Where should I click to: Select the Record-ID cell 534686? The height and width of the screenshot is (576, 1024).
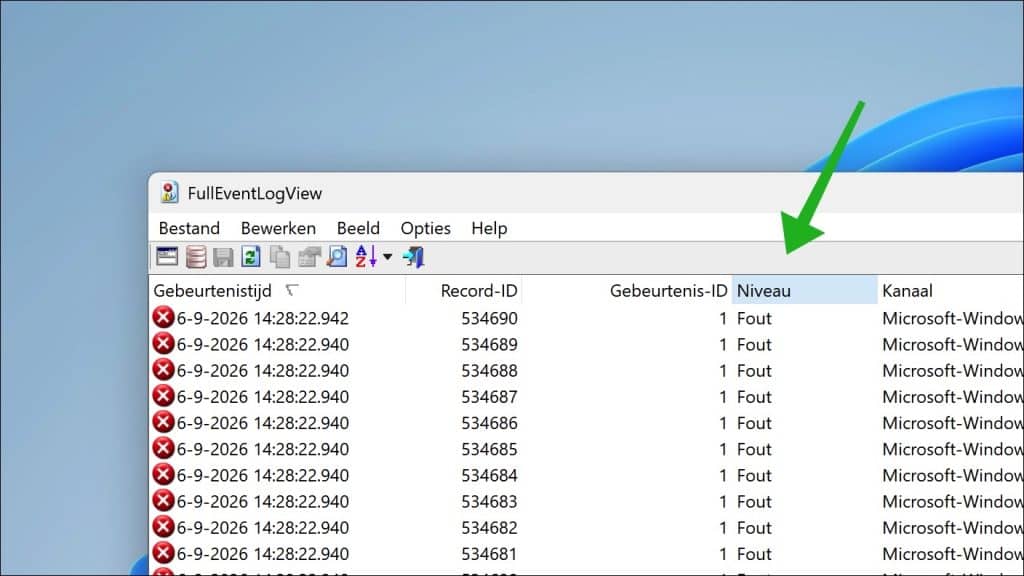[489, 423]
